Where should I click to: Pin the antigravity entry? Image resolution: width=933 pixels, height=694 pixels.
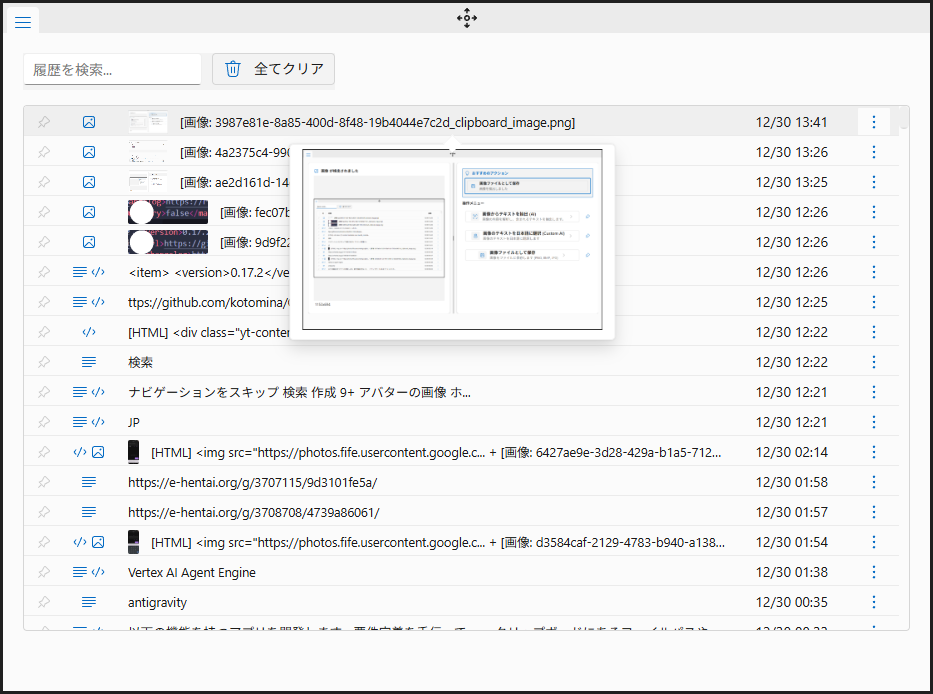(43, 602)
